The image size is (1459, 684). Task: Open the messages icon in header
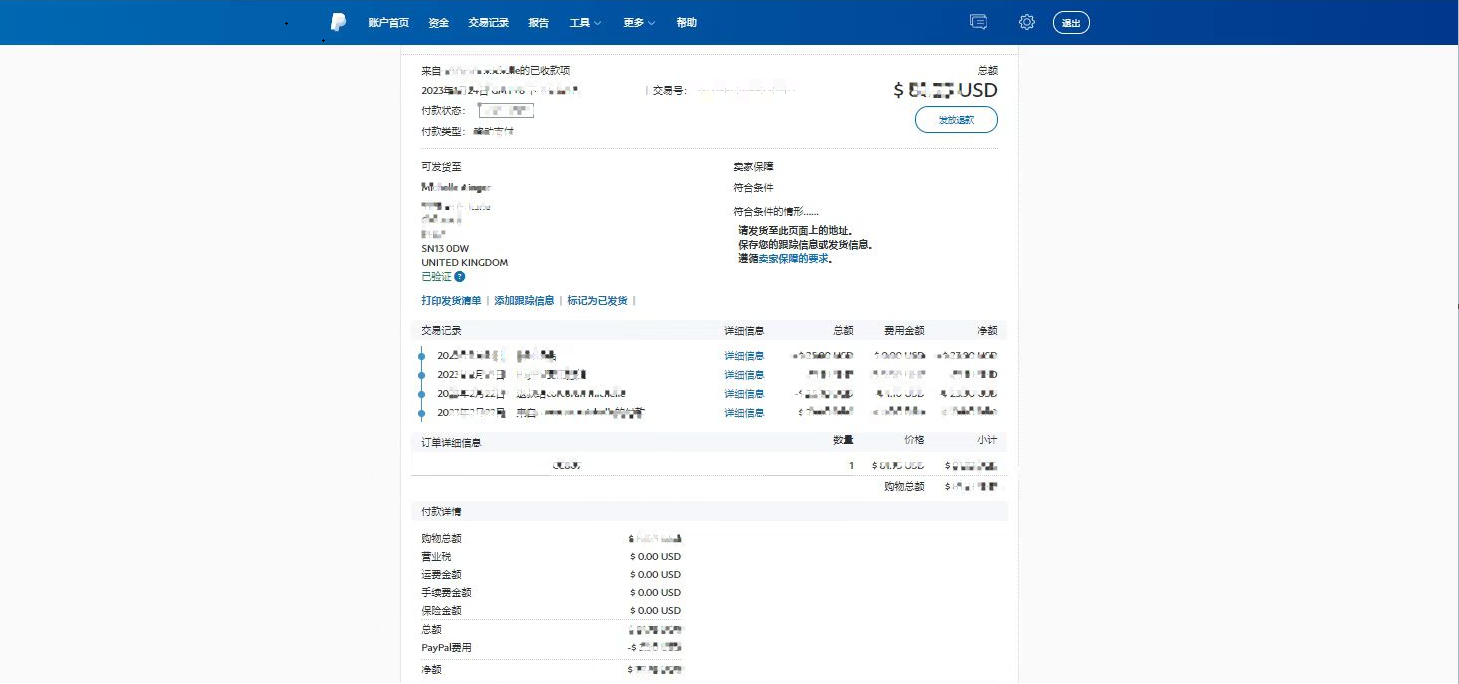click(979, 22)
